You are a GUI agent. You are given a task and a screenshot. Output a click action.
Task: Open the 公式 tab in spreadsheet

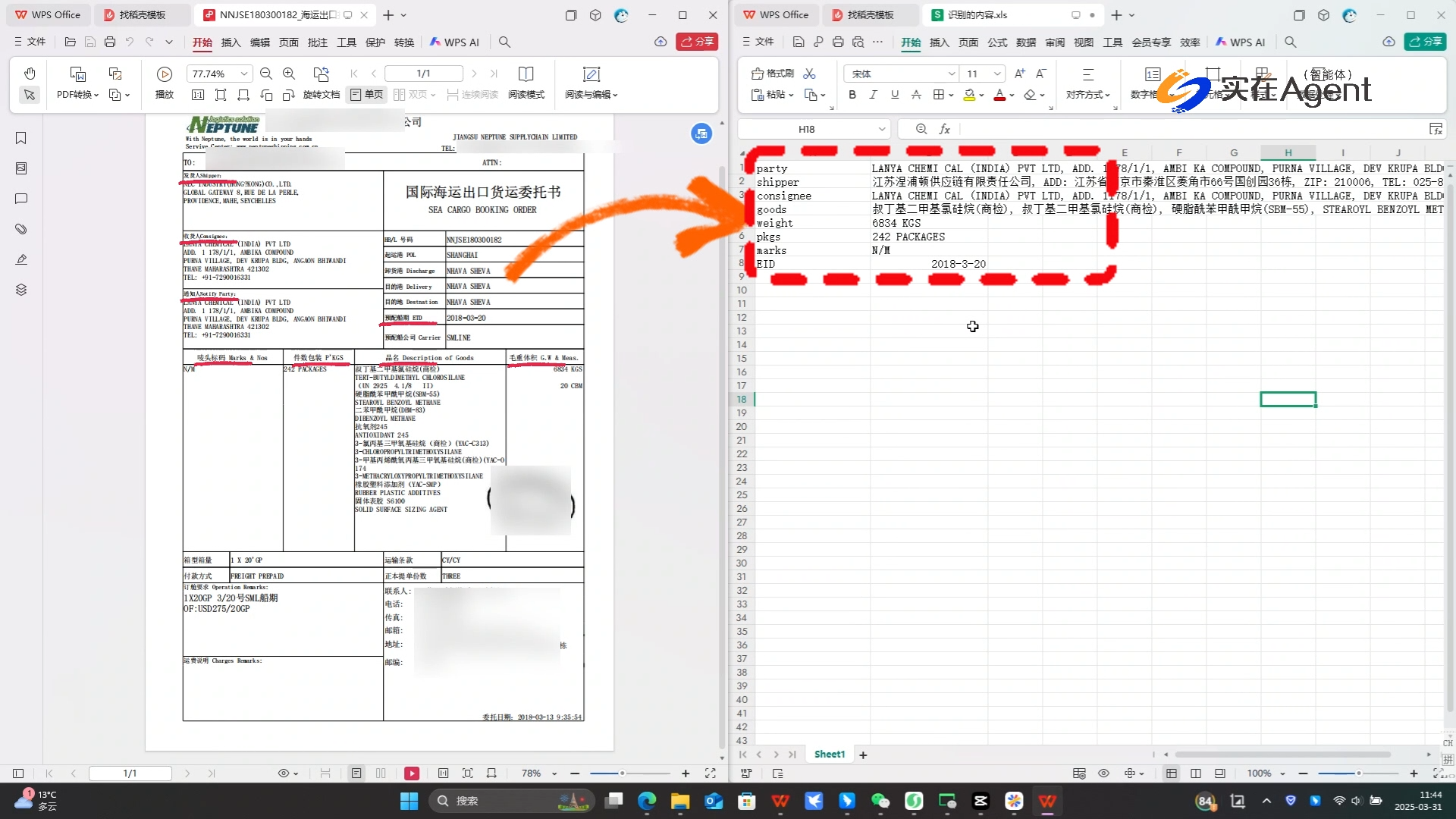tap(997, 42)
